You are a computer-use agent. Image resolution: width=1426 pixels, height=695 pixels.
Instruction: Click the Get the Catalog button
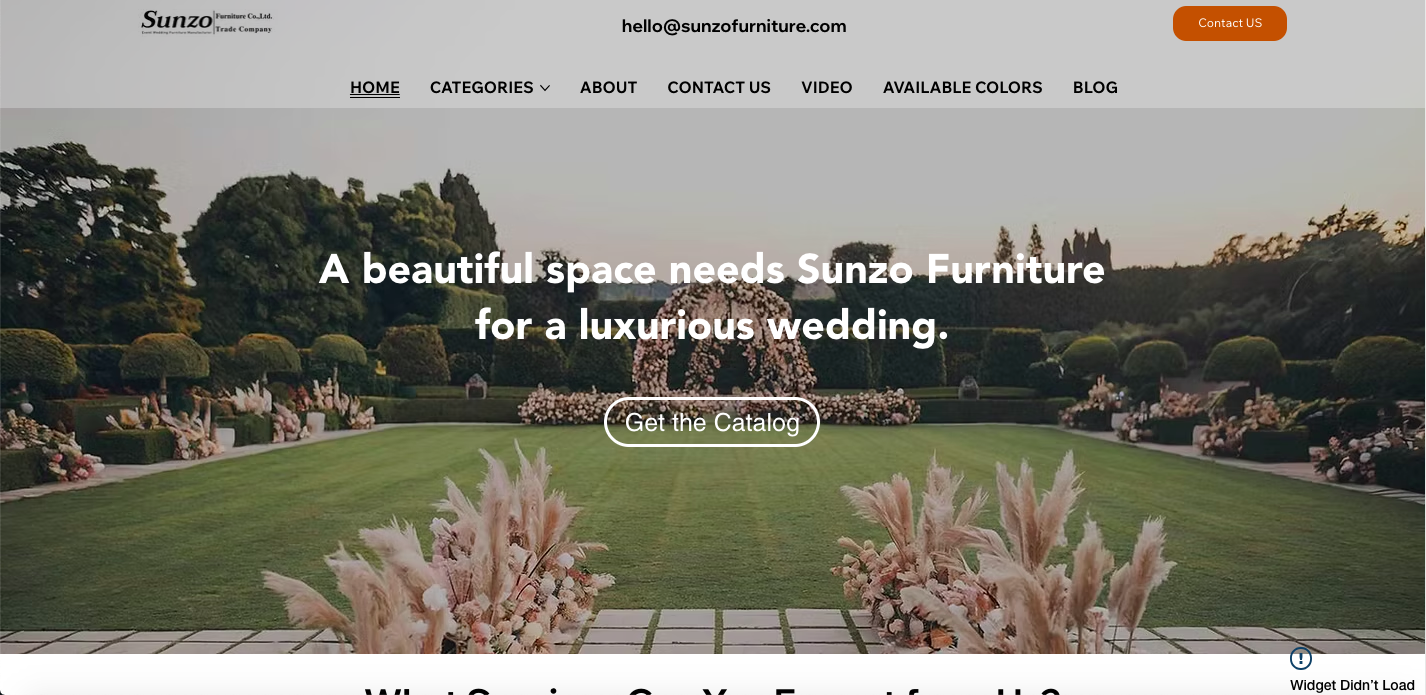point(712,422)
